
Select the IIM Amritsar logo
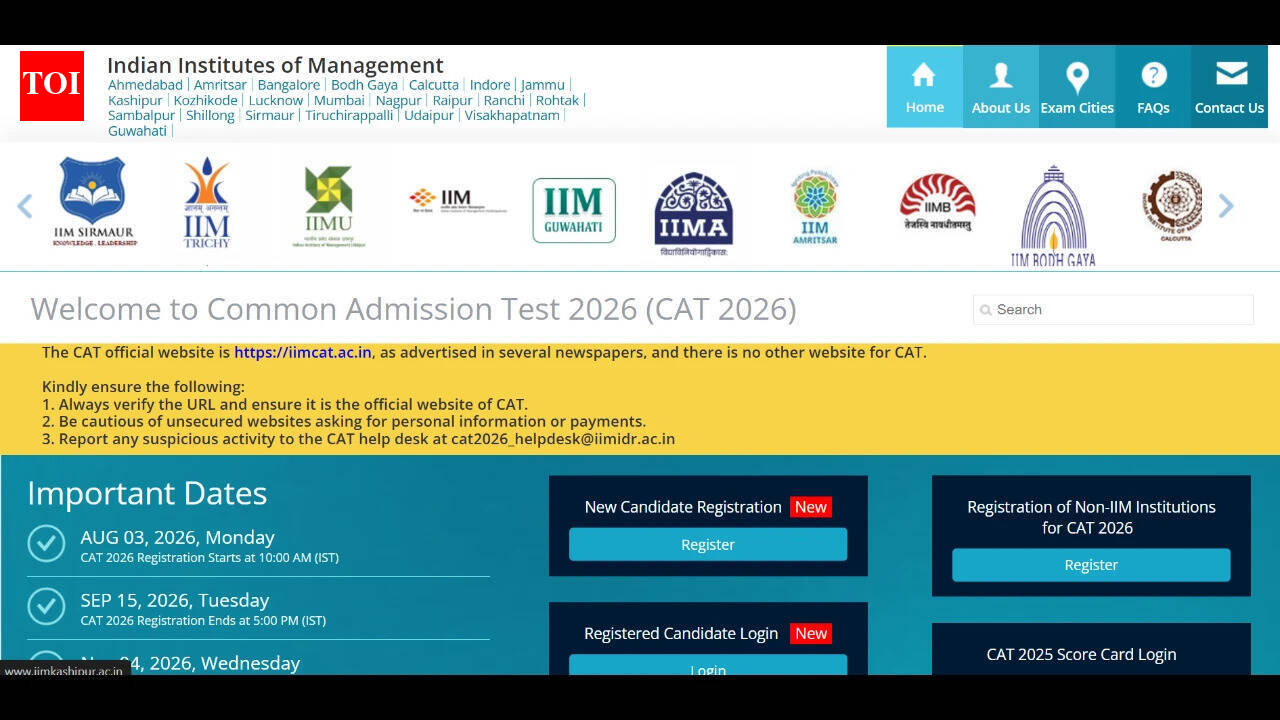coord(815,207)
